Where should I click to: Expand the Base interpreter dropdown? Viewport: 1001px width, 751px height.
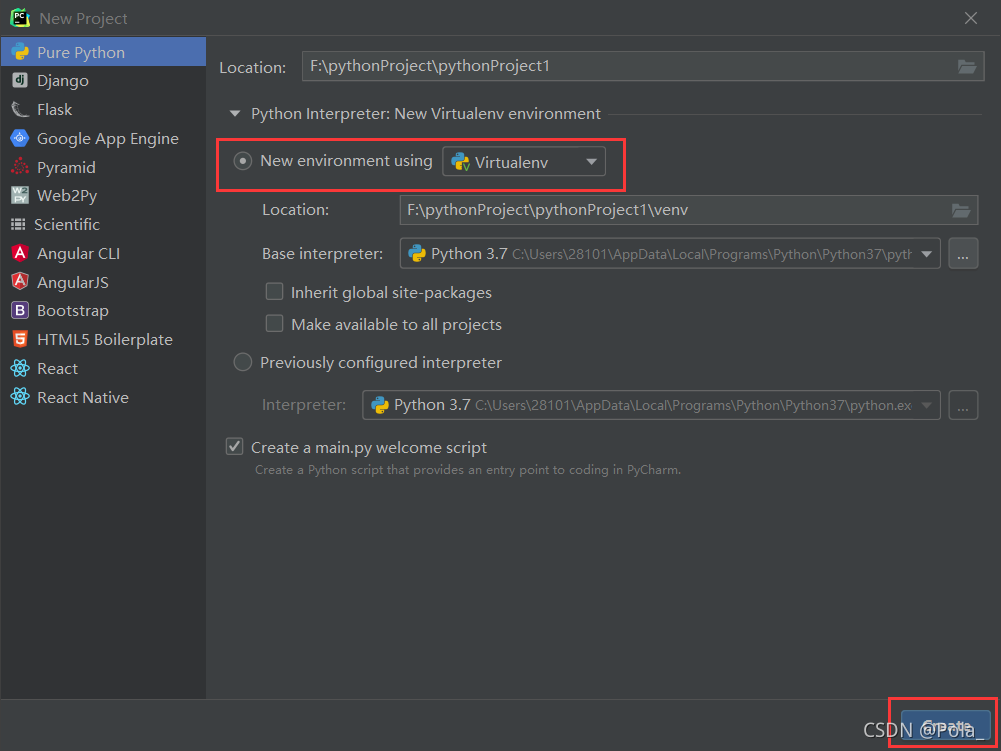(x=670, y=254)
